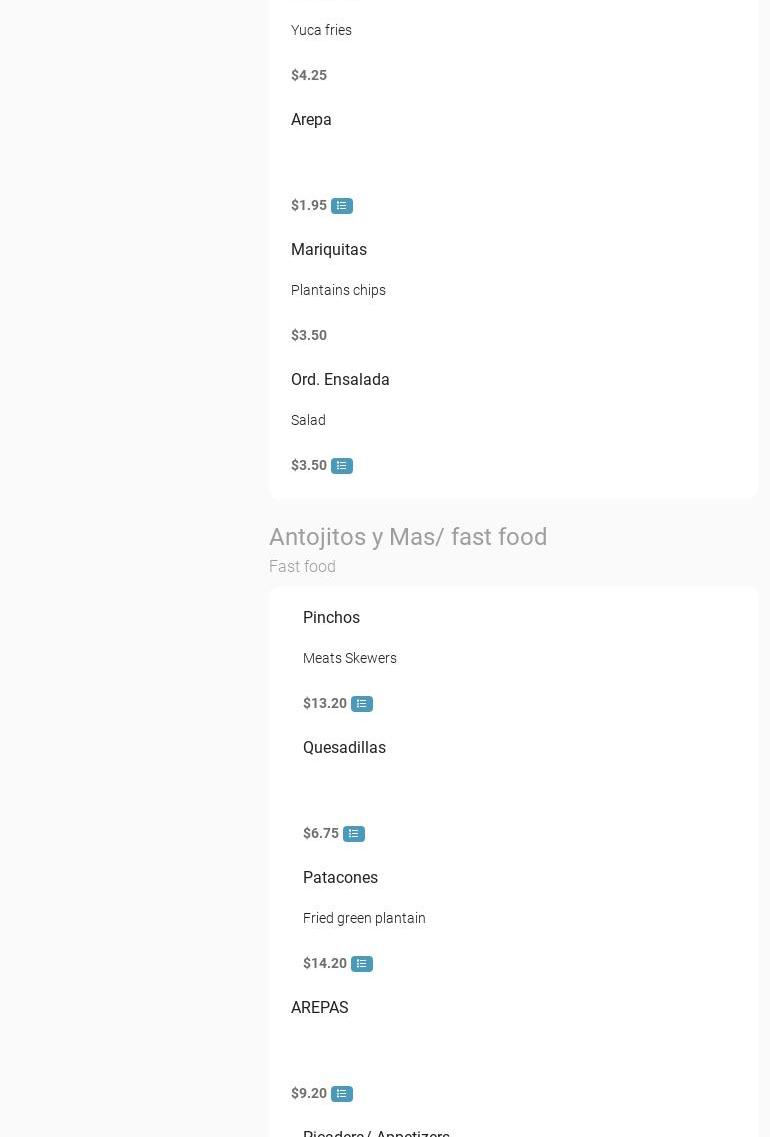Click the Plantains chips description
The height and width of the screenshot is (1137, 770).
pyautogui.click(x=338, y=291)
